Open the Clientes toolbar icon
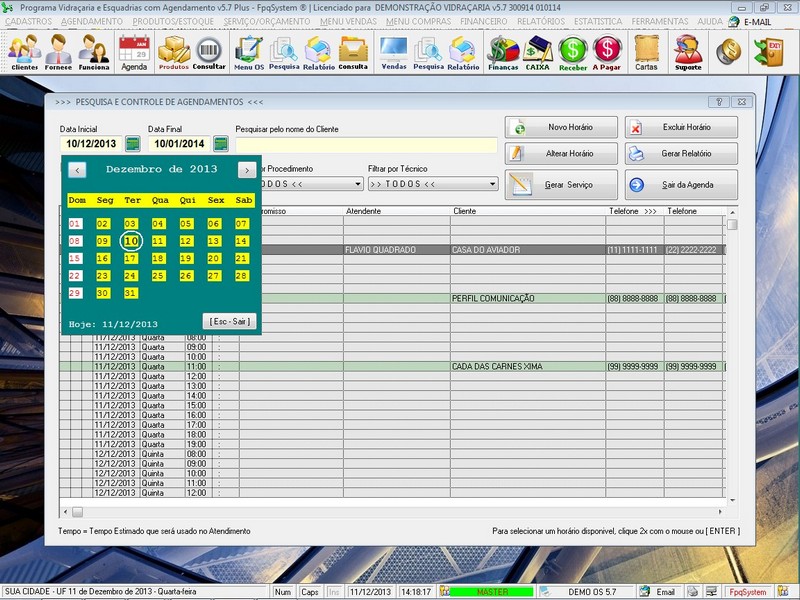The height and width of the screenshot is (600, 800). pyautogui.click(x=25, y=51)
